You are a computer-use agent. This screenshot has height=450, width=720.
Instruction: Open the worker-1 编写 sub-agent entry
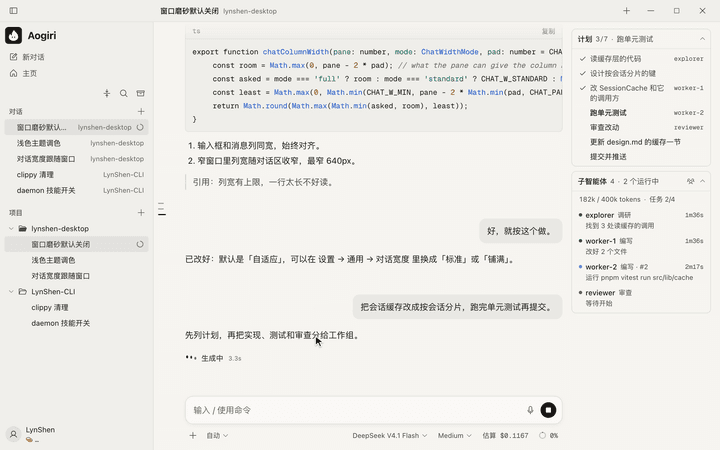[x=641, y=246]
